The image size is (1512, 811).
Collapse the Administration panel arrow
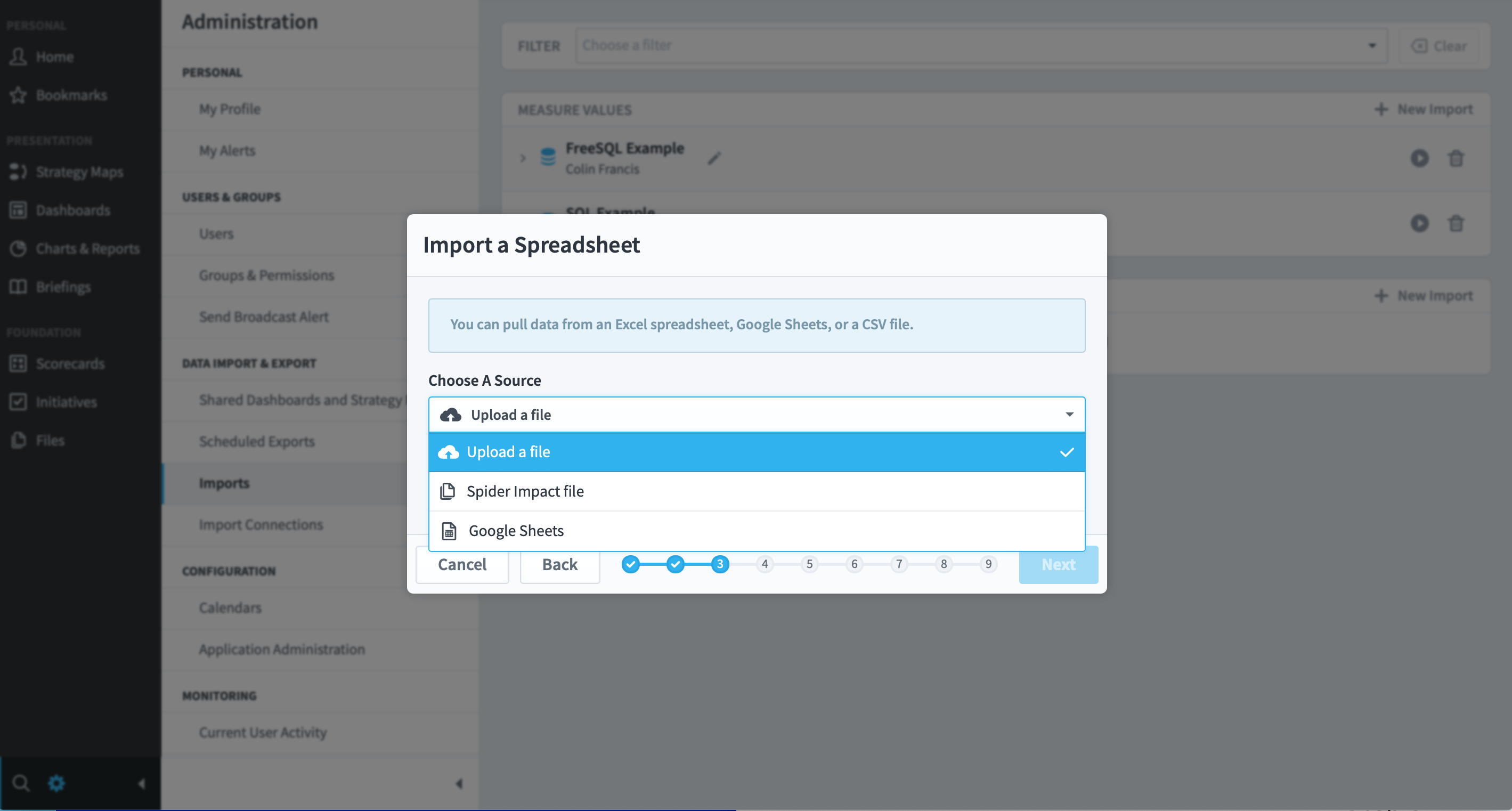click(459, 783)
